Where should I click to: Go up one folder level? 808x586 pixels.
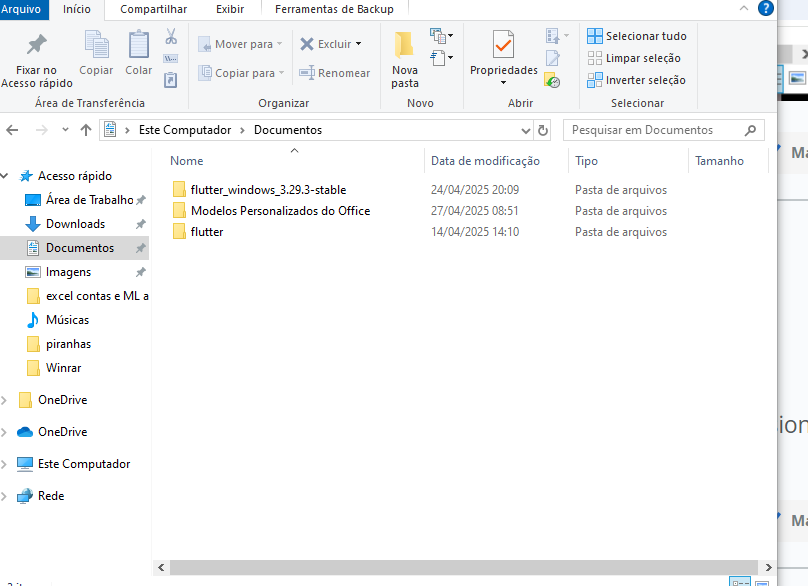(86, 130)
